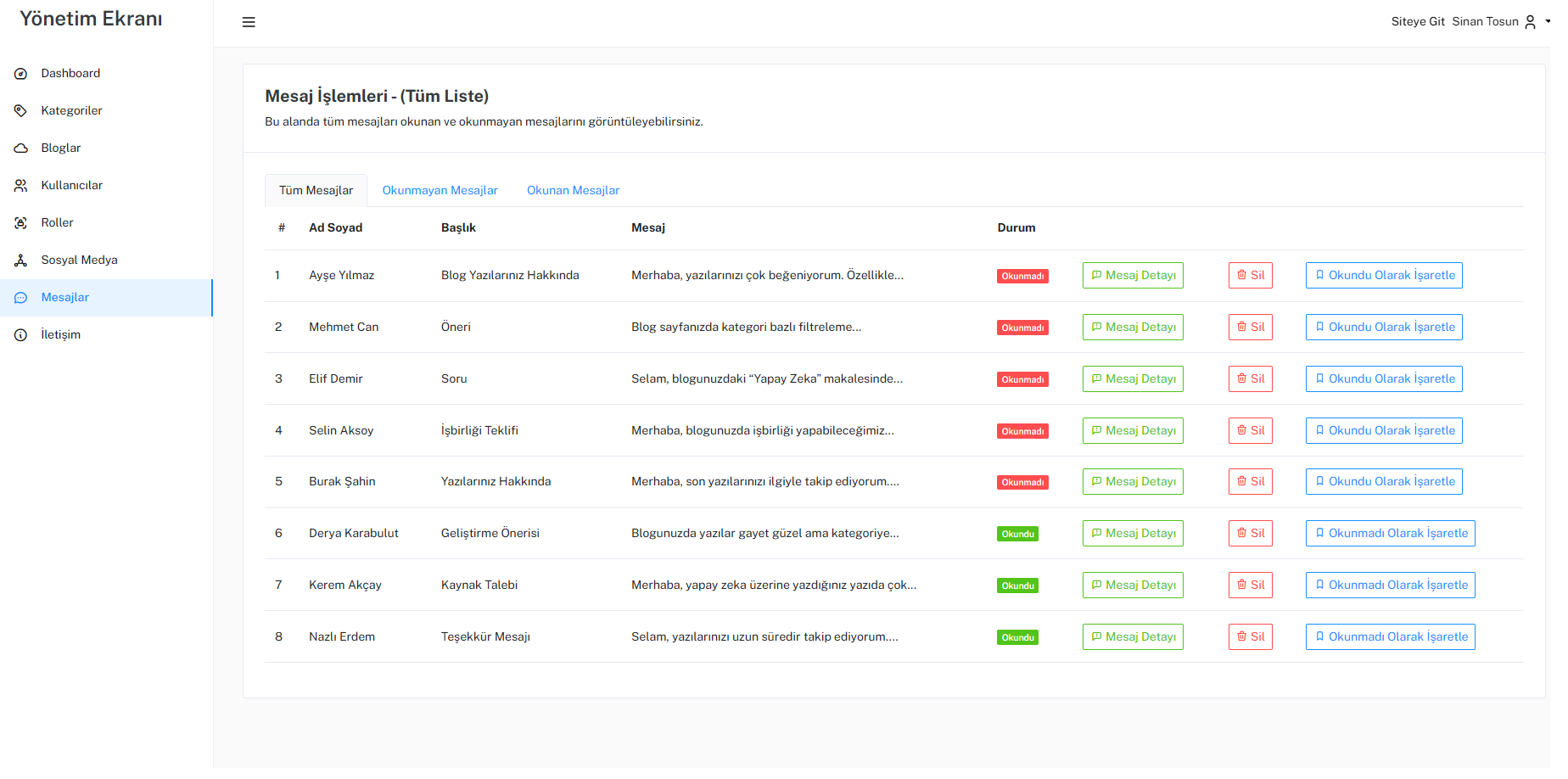Open the Dashboard sidebar icon
Image resolution: width=1568 pixels, height=779 pixels.
[x=21, y=74]
